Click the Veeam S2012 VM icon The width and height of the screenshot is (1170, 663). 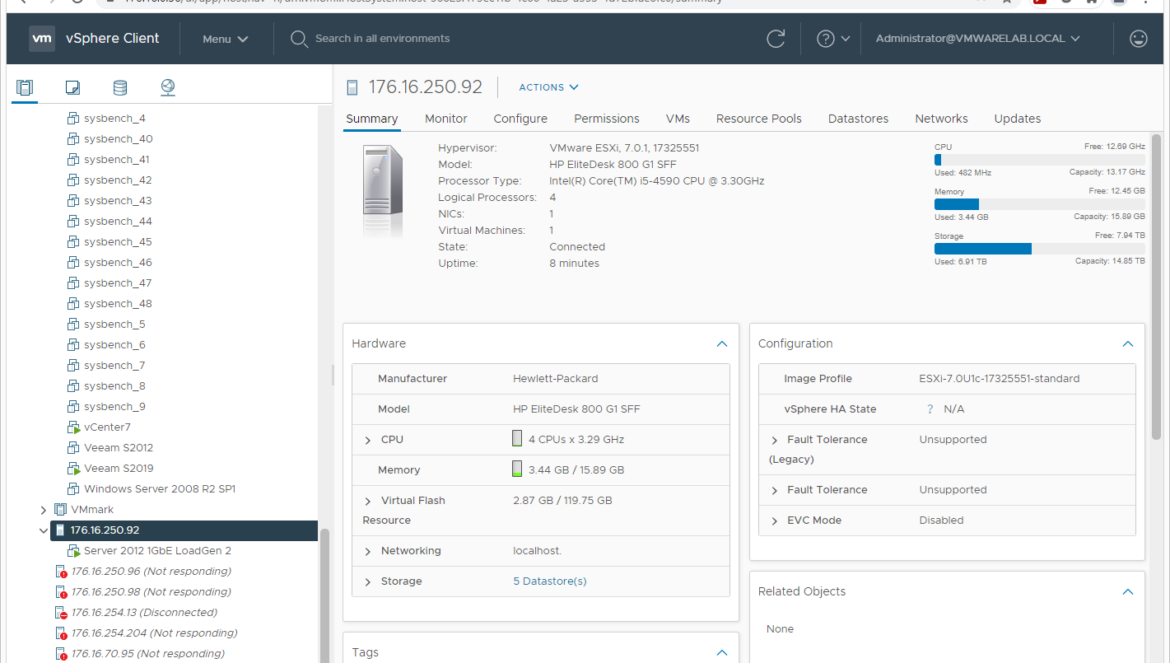coord(72,447)
